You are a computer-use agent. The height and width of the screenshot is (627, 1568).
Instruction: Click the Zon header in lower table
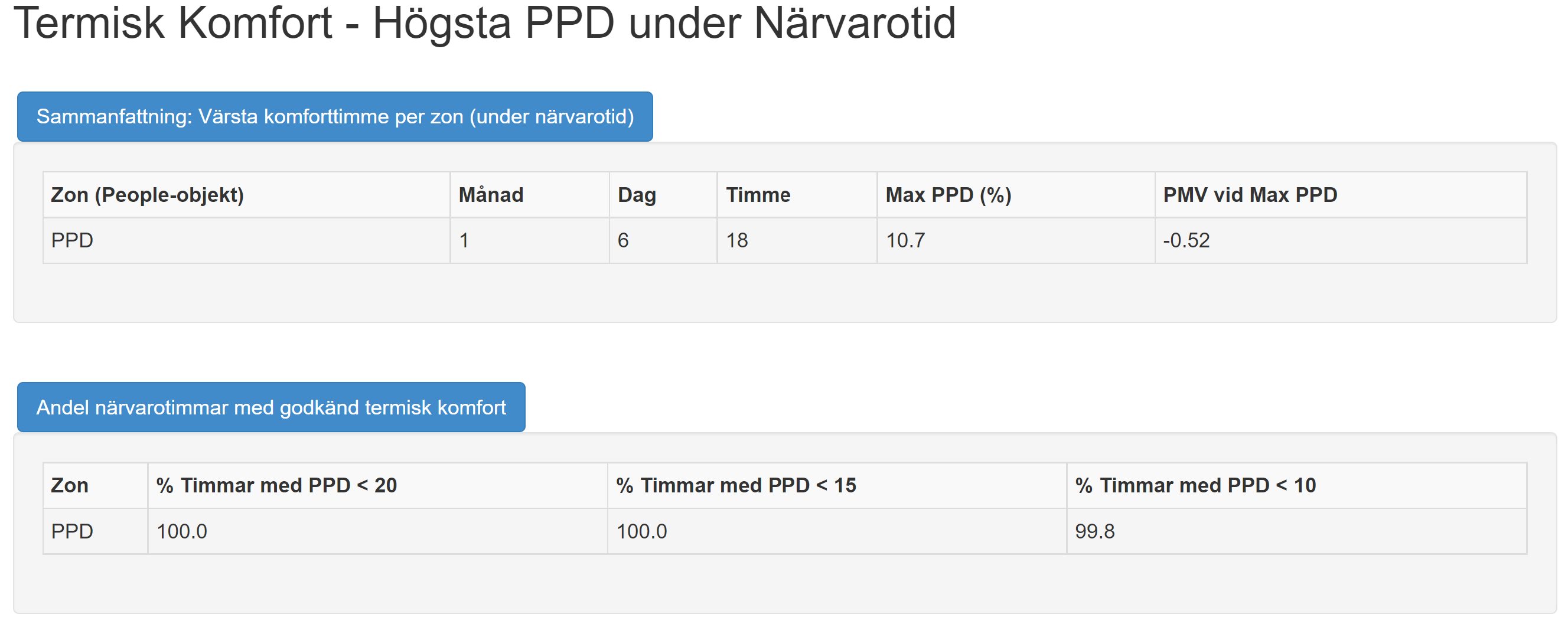point(69,485)
